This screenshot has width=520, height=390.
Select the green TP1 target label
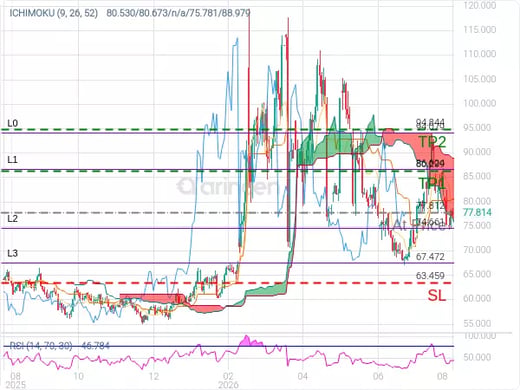point(432,183)
